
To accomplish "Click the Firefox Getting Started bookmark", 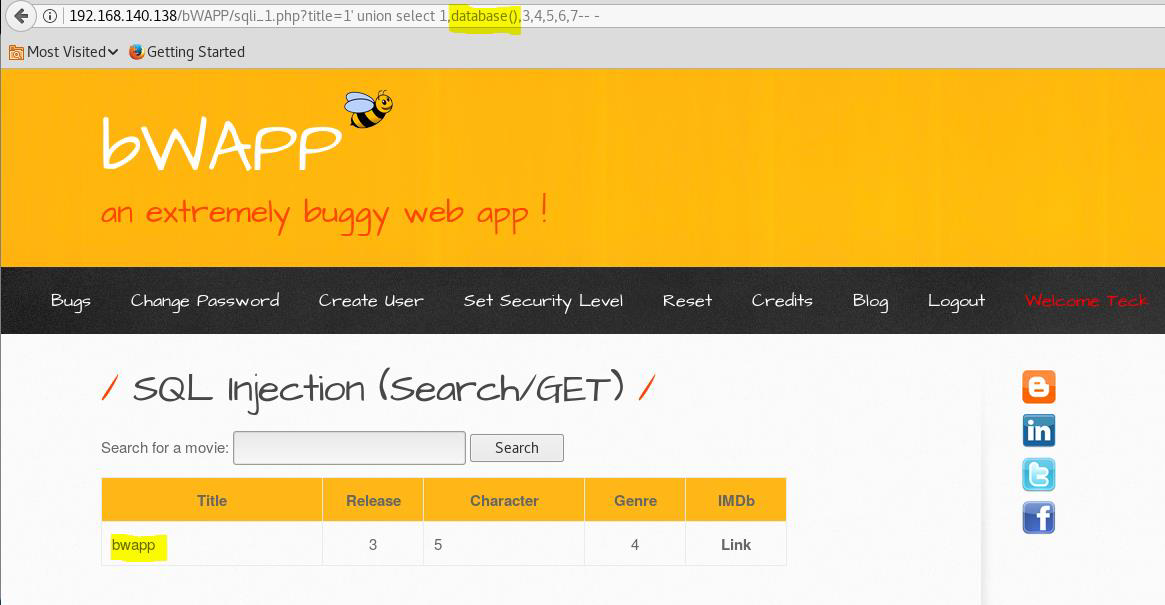I will 186,52.
